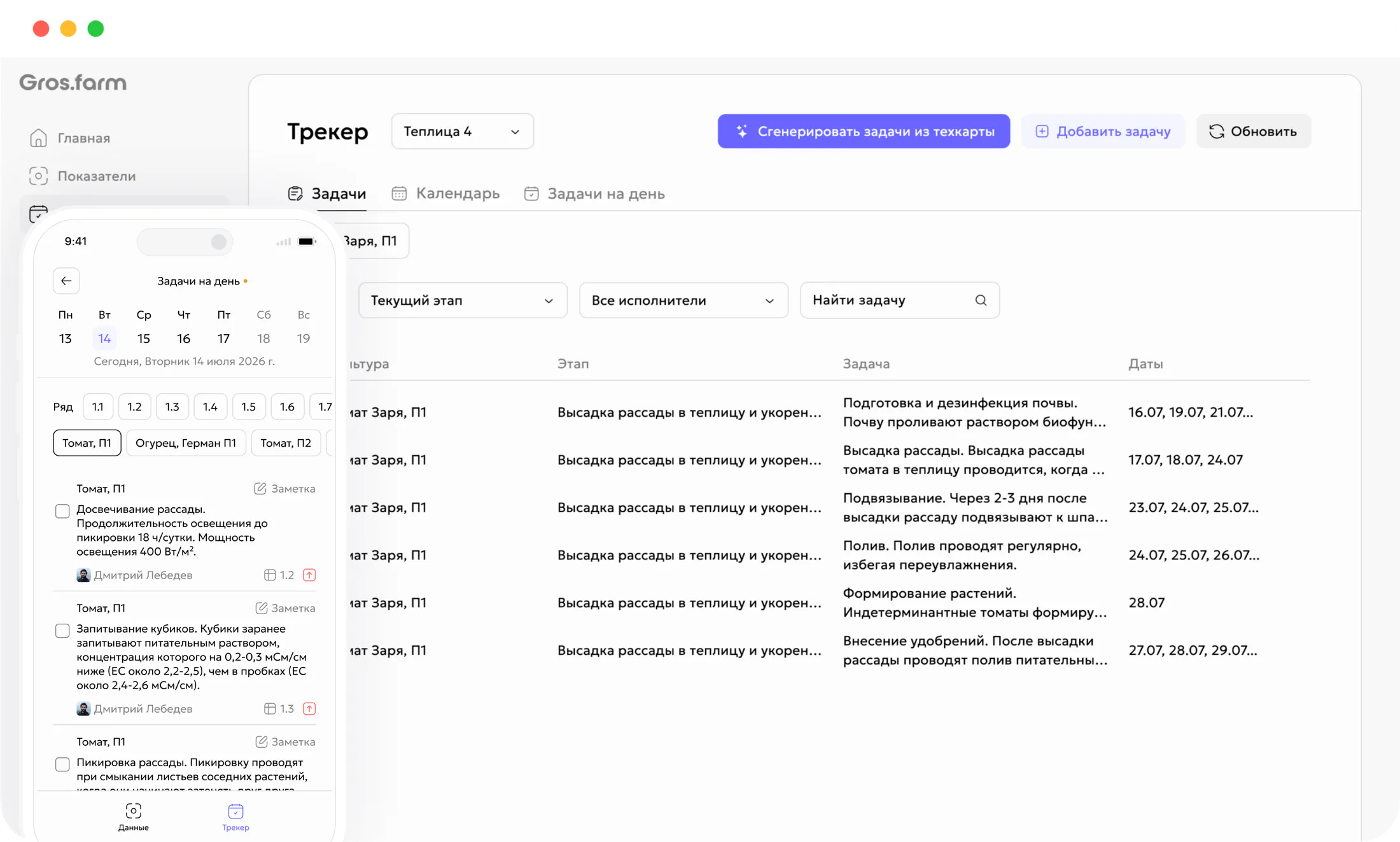Click the lone 28.07 date cell
Screen dimensions: 1400x842
pyautogui.click(x=1147, y=603)
